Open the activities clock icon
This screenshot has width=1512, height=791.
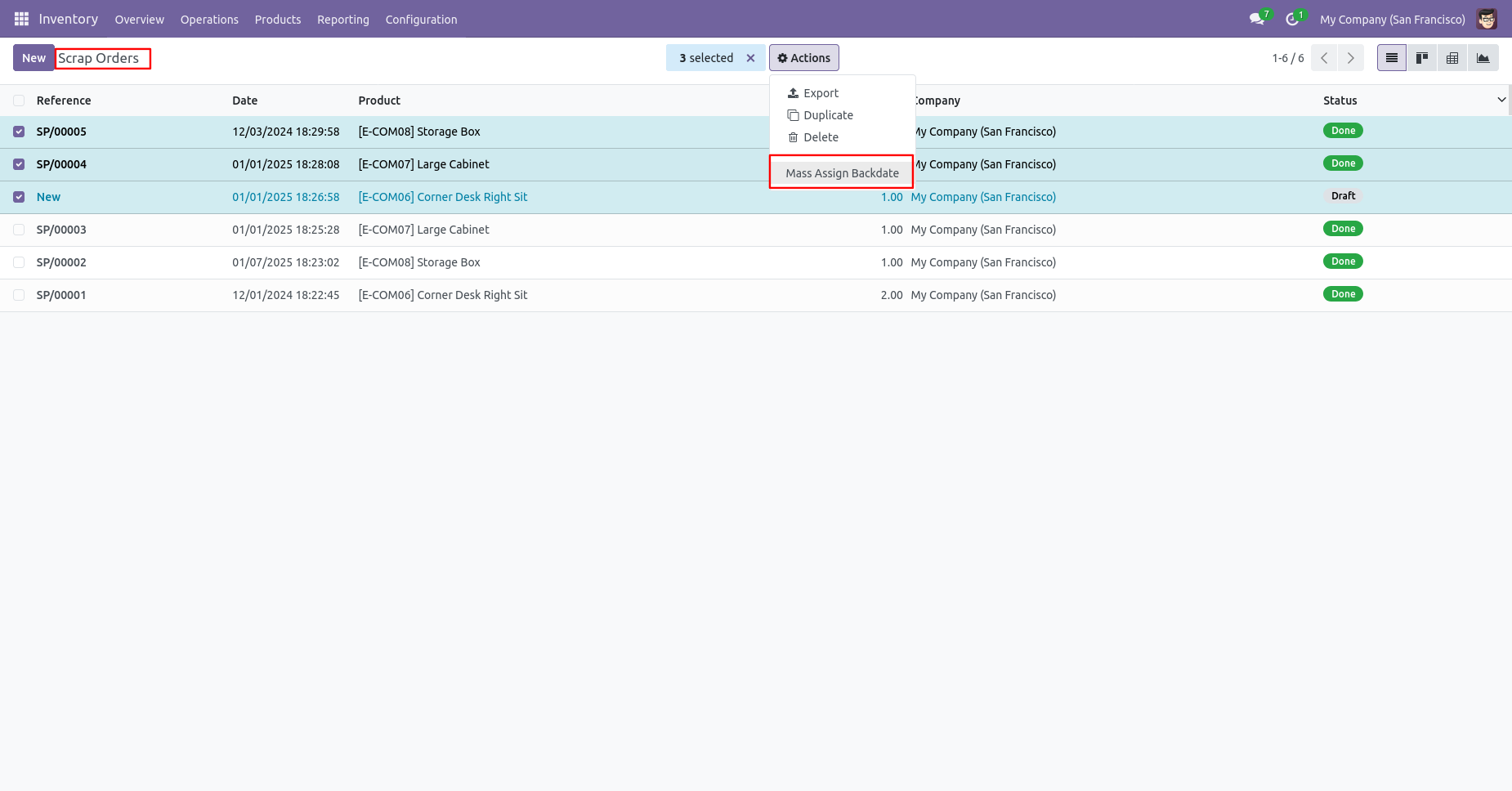[1291, 19]
